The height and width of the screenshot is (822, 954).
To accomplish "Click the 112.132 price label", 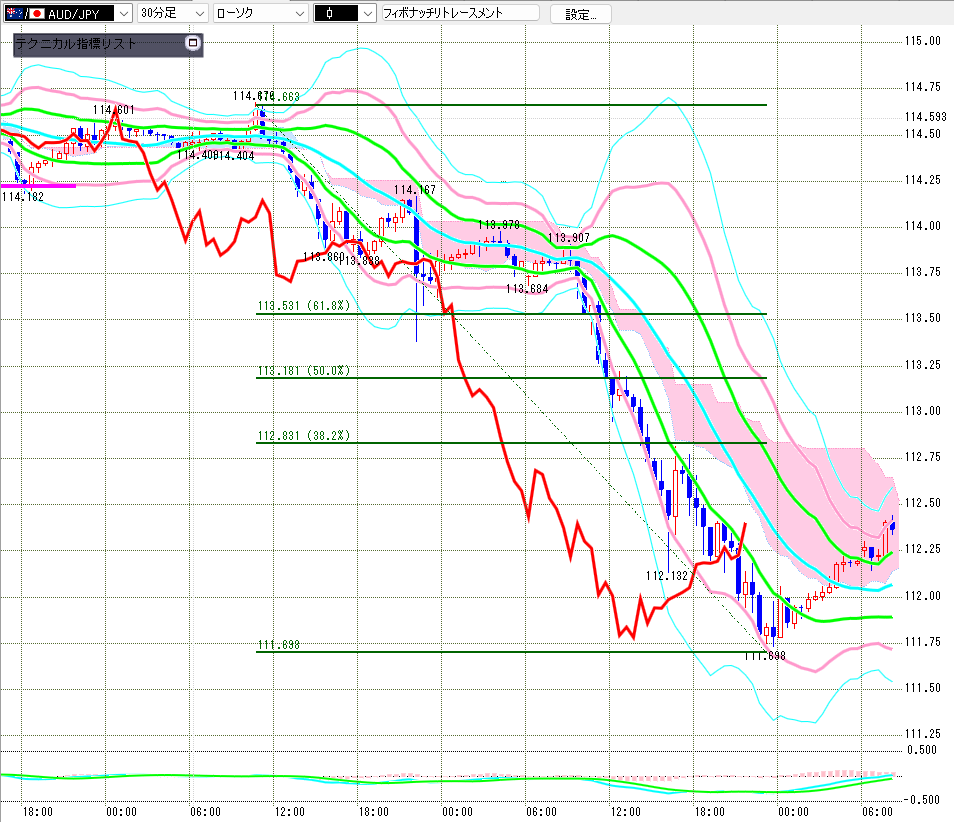I will 667,576.
